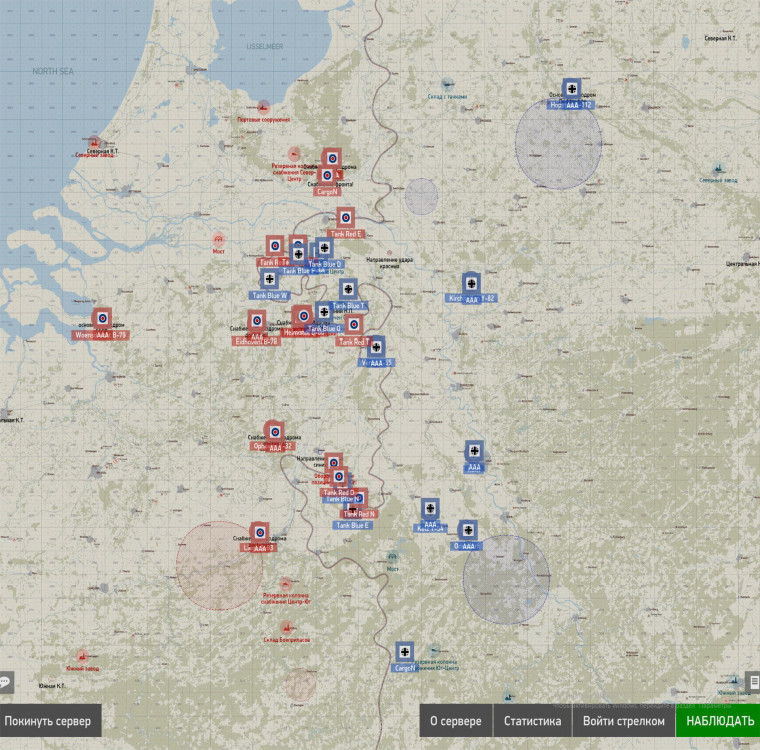Screen dimensions: 760x750
Task: Select the blue cross airfield AAA-112
Action: [572, 88]
